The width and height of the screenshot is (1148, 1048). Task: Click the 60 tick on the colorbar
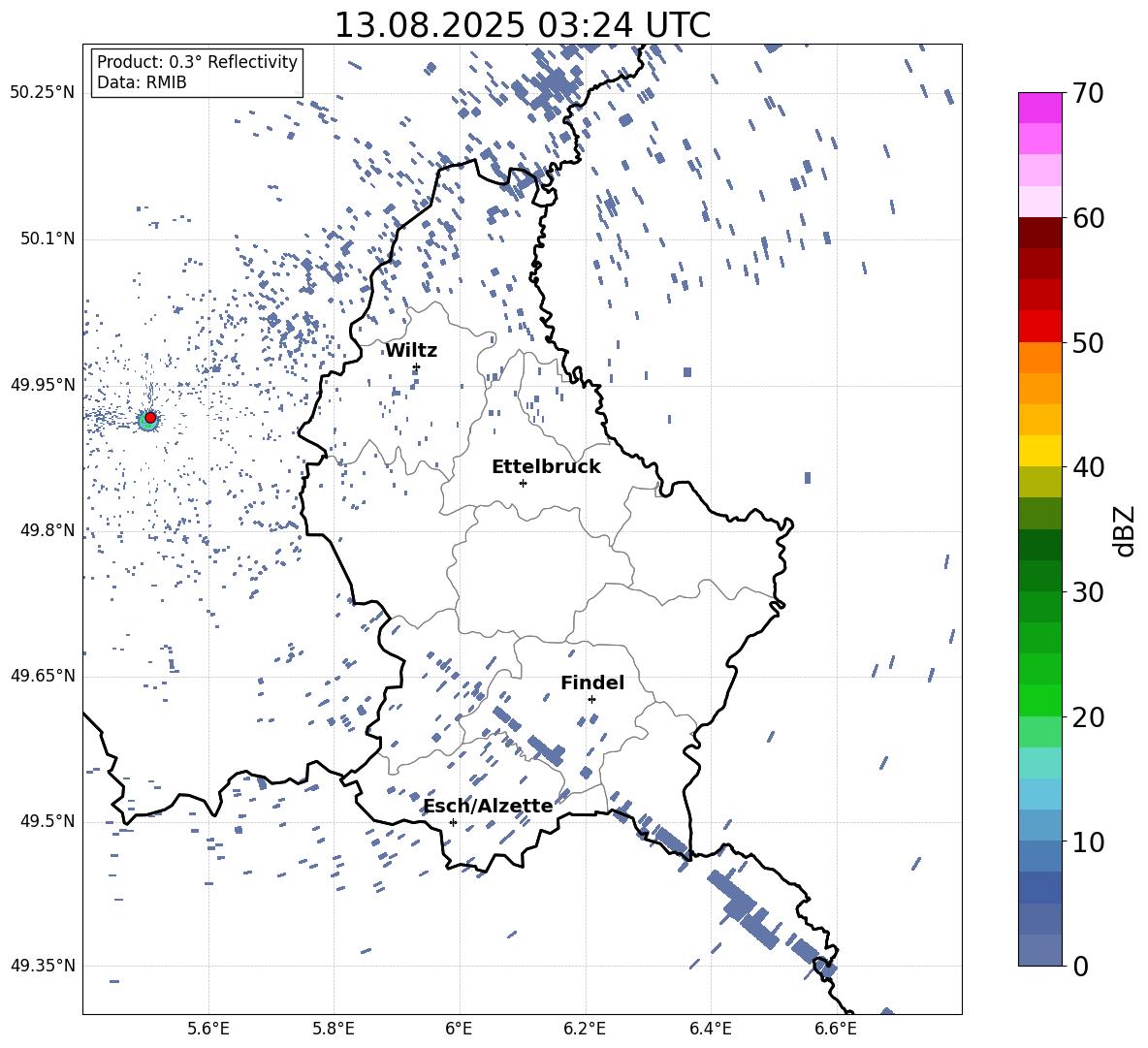coord(1088,218)
